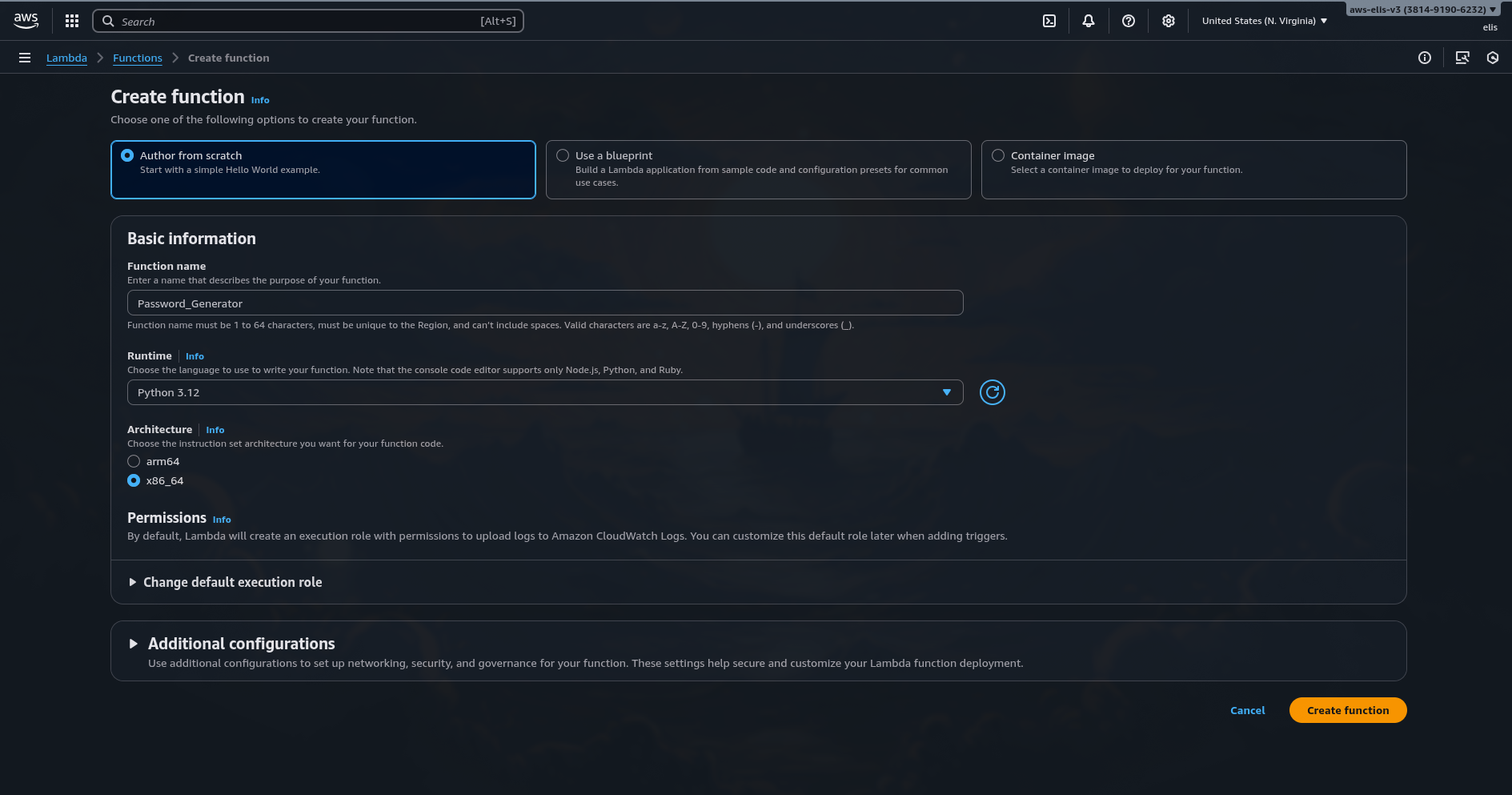This screenshot has height=795, width=1512.
Task: Go to Lambda breadcrumb link
Action: [66, 58]
